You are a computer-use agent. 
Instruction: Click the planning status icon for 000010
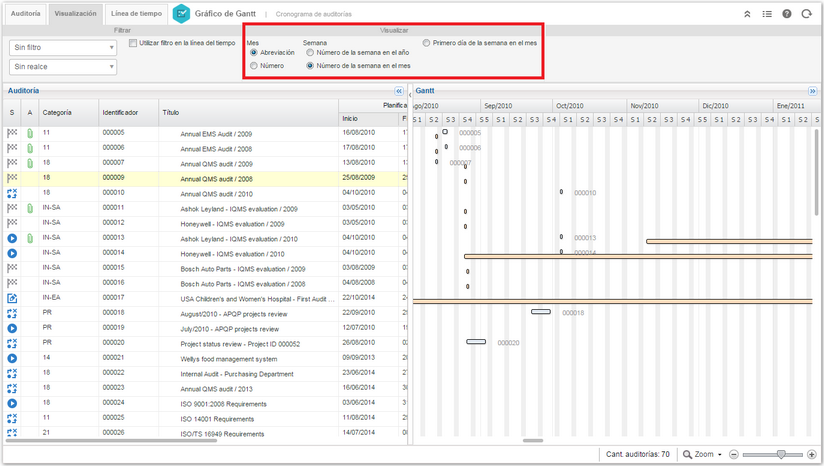pyautogui.click(x=12, y=193)
